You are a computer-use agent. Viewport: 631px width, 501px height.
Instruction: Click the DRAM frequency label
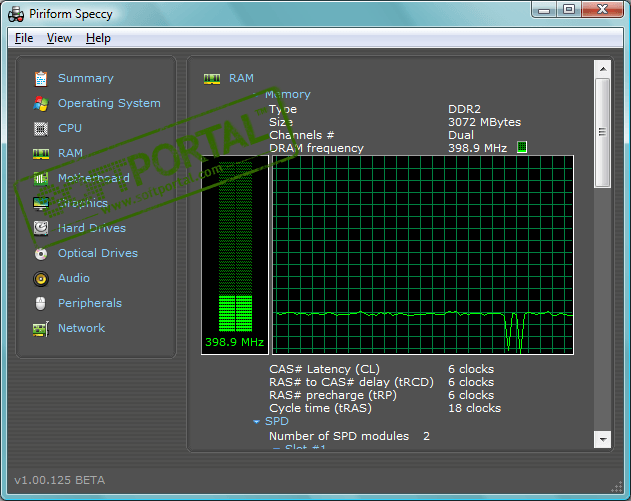(x=316, y=148)
